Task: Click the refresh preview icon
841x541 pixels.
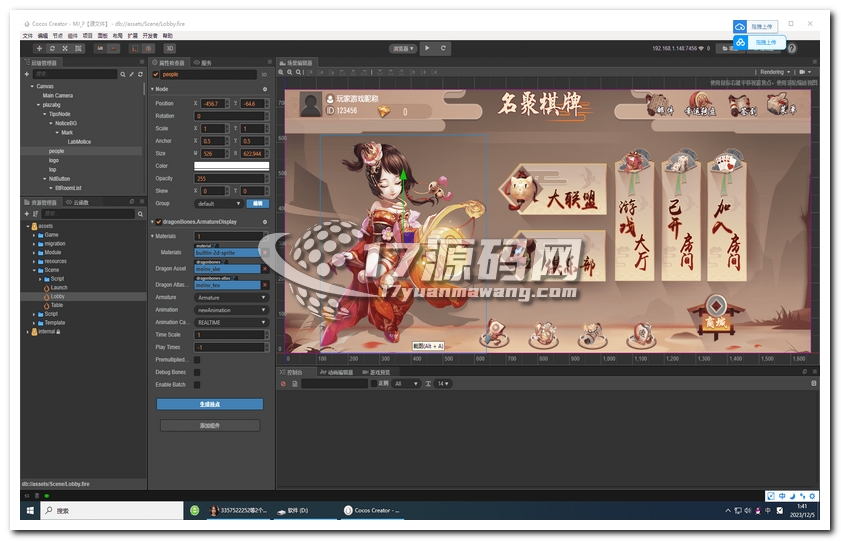Action: (443, 48)
